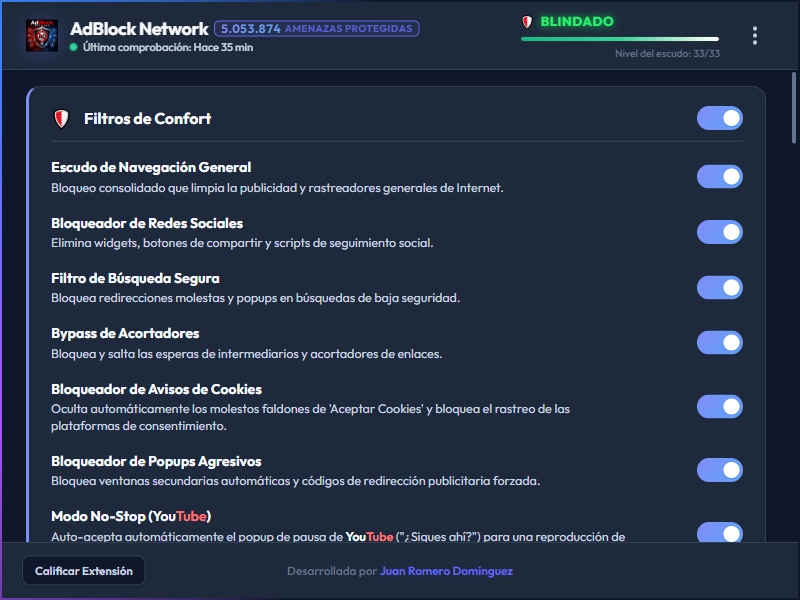The width and height of the screenshot is (800, 600).
Task: Click the Bypass de Acortadores title
Action: (x=125, y=334)
